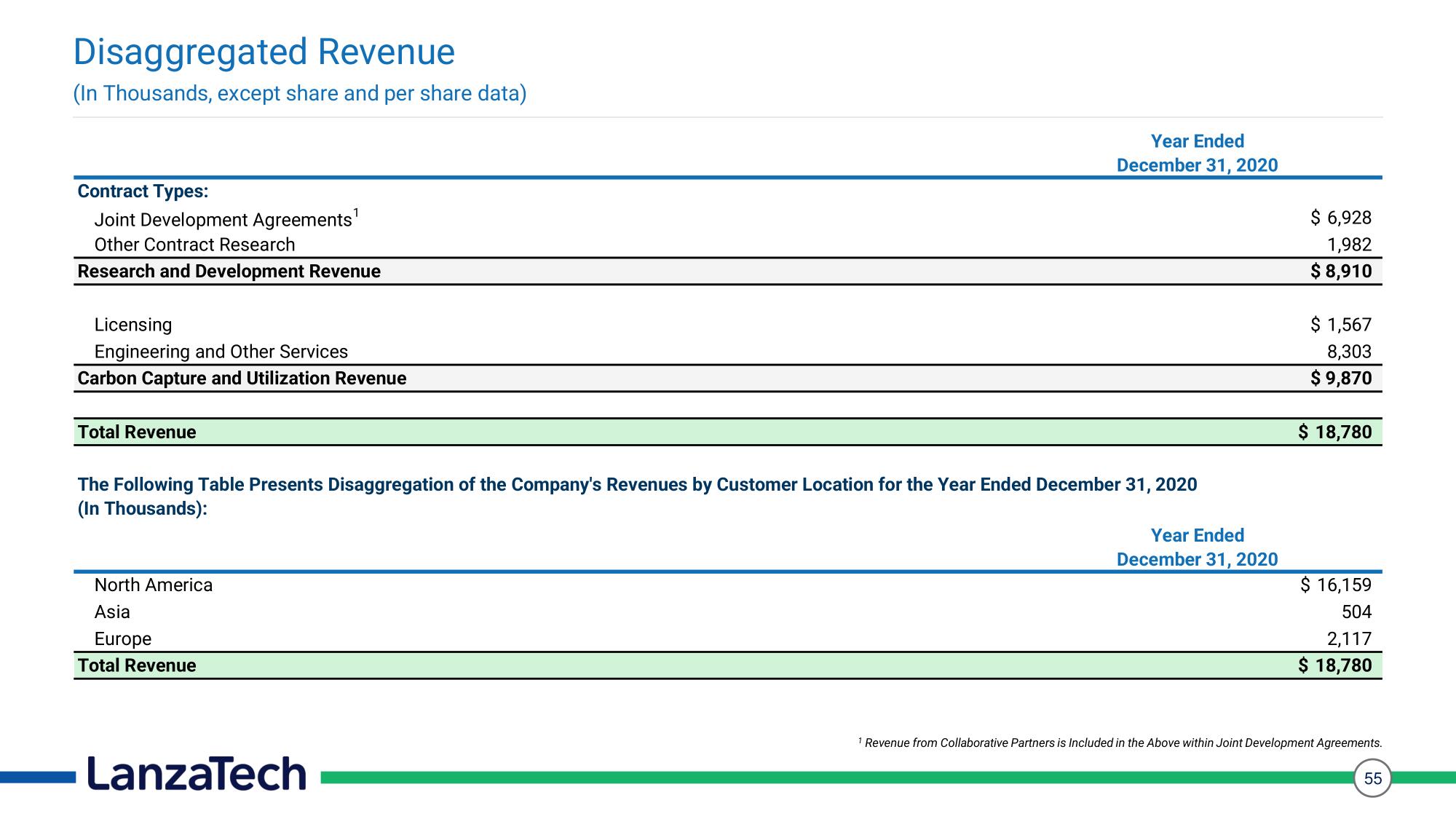Select the Joint Development Agreements row label
1456x819 pixels.
click(226, 218)
